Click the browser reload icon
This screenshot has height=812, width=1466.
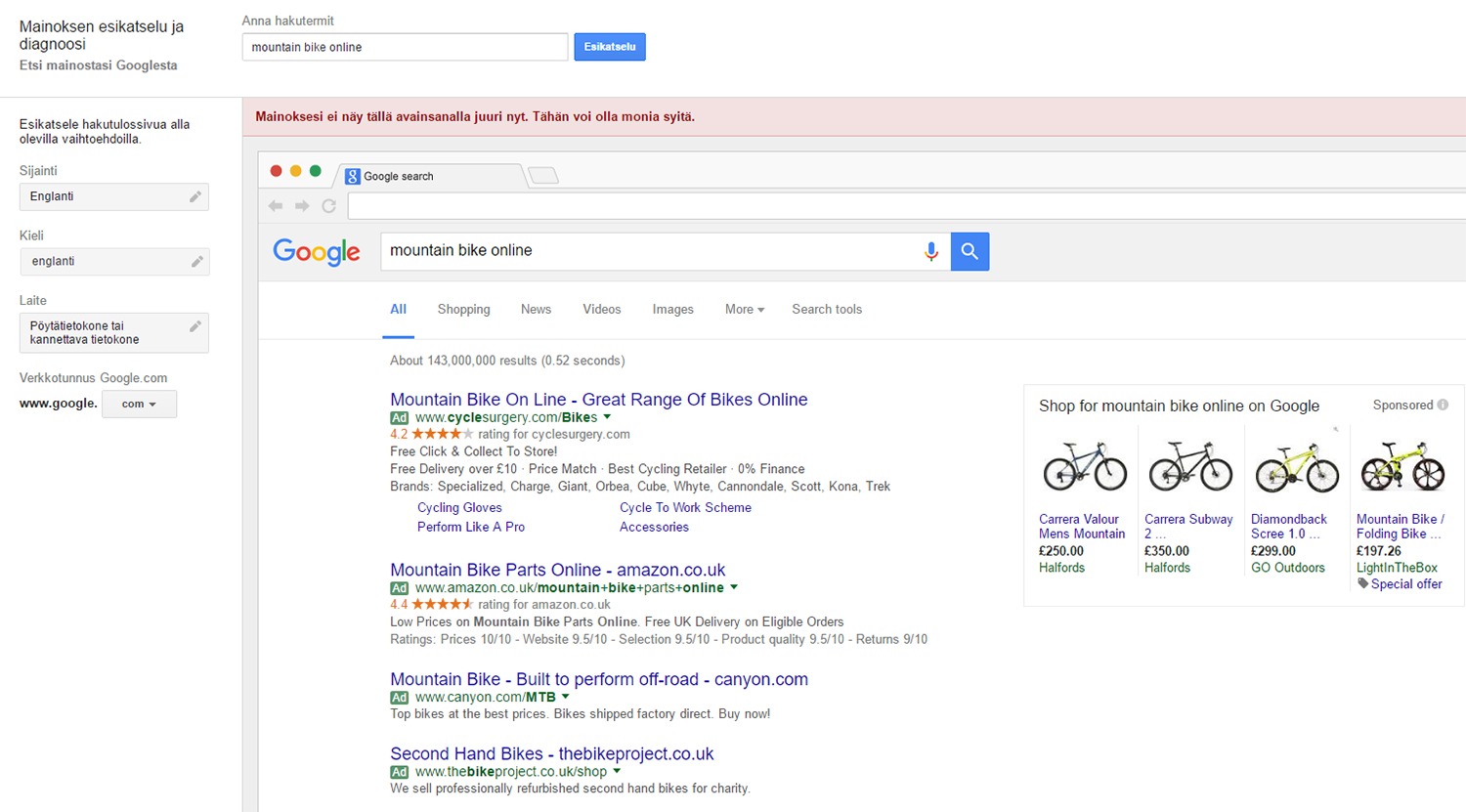pos(328,205)
